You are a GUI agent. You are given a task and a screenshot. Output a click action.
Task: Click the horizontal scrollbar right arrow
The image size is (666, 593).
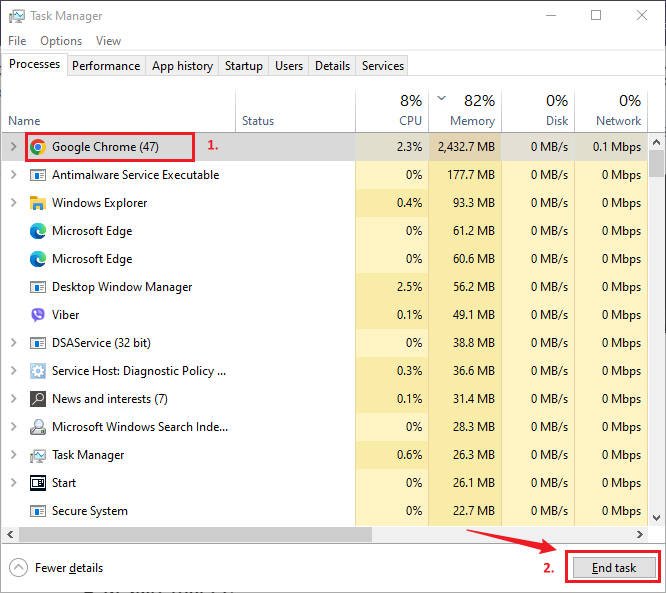640,534
